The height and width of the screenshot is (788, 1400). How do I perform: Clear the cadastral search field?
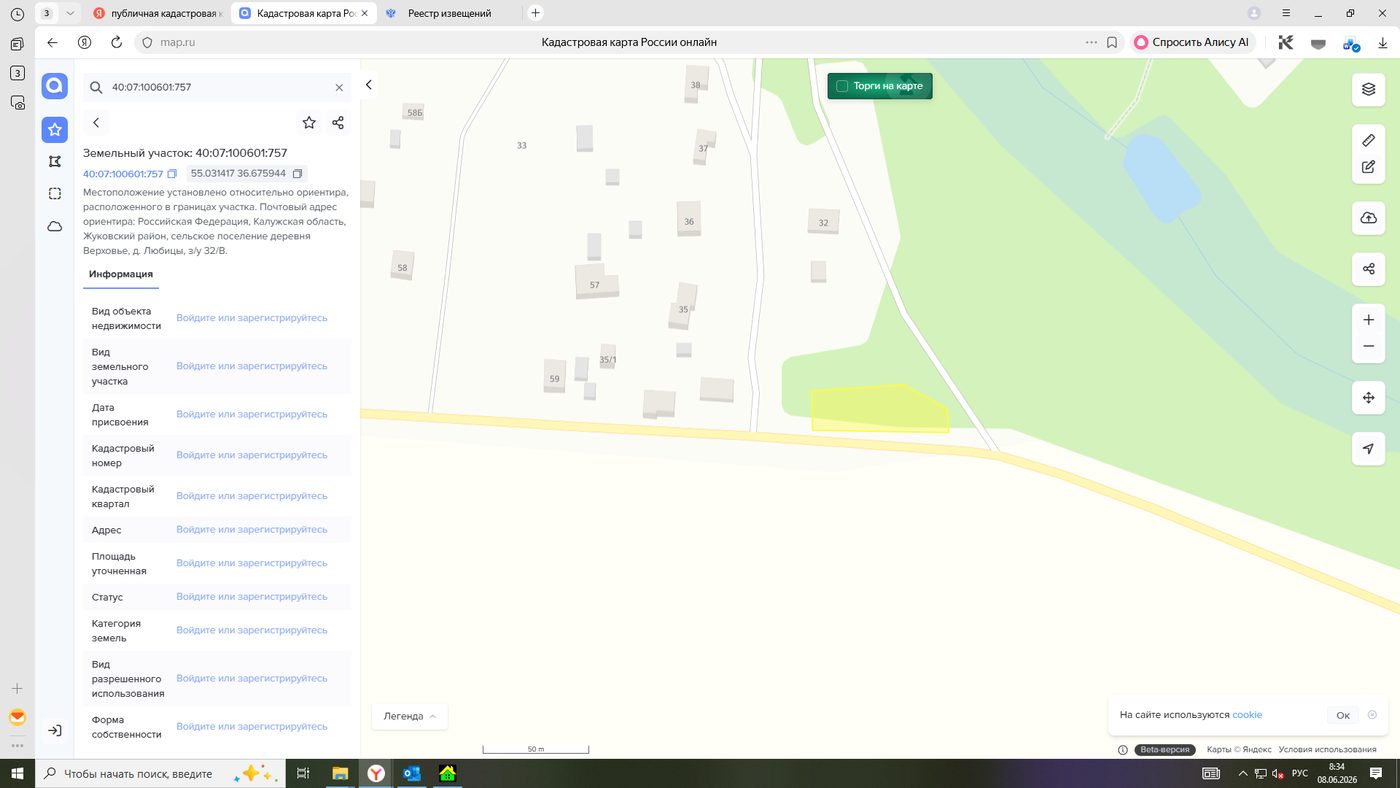point(339,88)
